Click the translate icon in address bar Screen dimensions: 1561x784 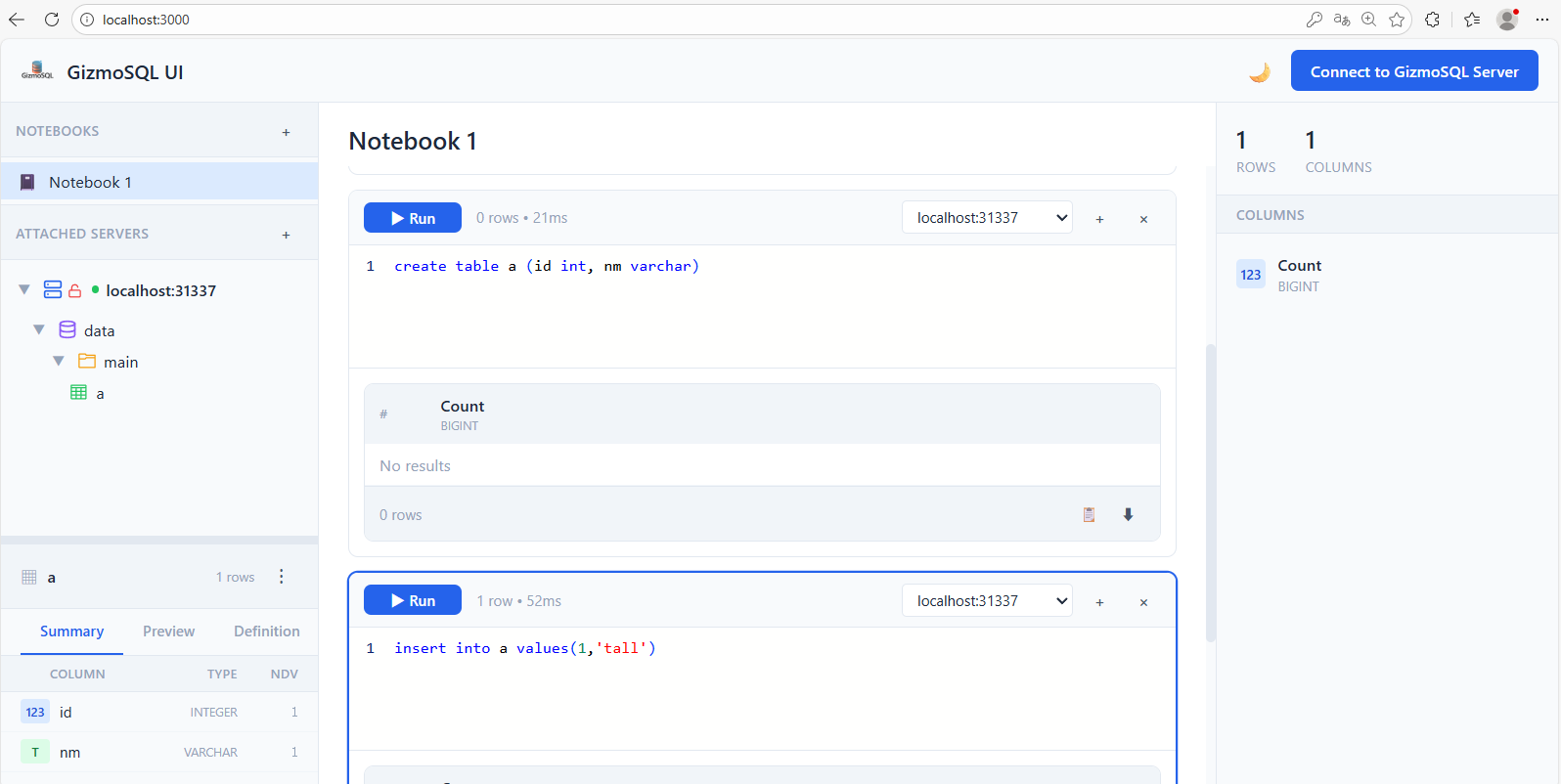click(x=1342, y=20)
